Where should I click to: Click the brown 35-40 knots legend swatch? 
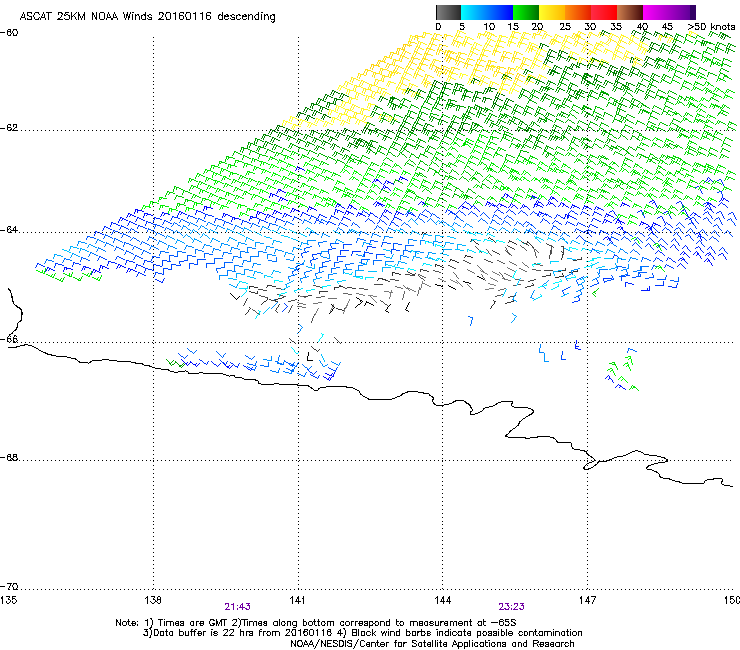[x=630, y=12]
